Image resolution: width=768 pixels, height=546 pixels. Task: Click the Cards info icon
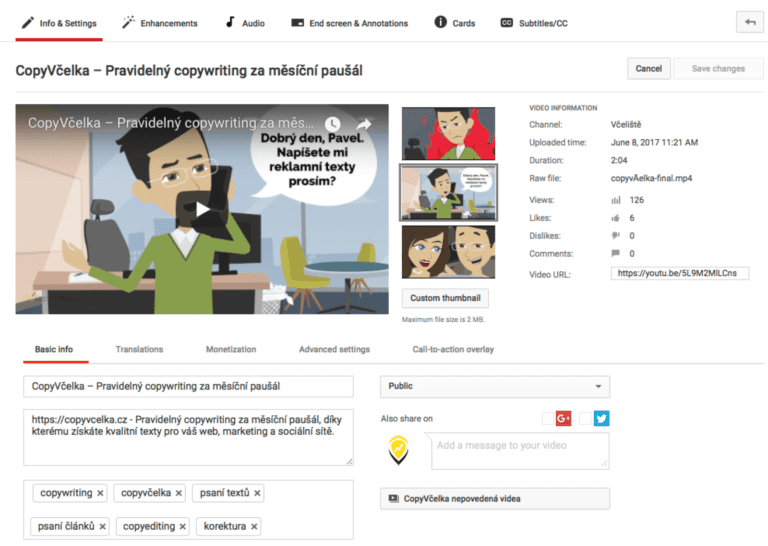(440, 22)
